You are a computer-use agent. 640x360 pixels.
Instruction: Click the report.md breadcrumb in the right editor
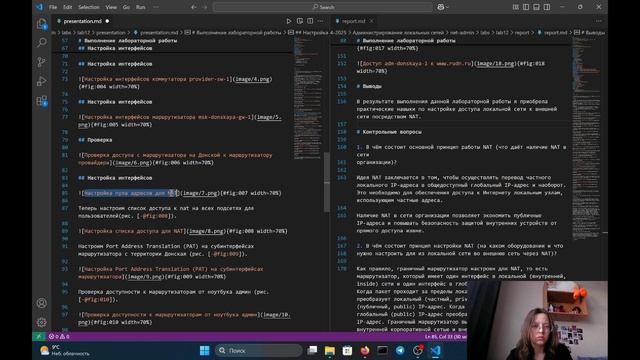click(555, 33)
